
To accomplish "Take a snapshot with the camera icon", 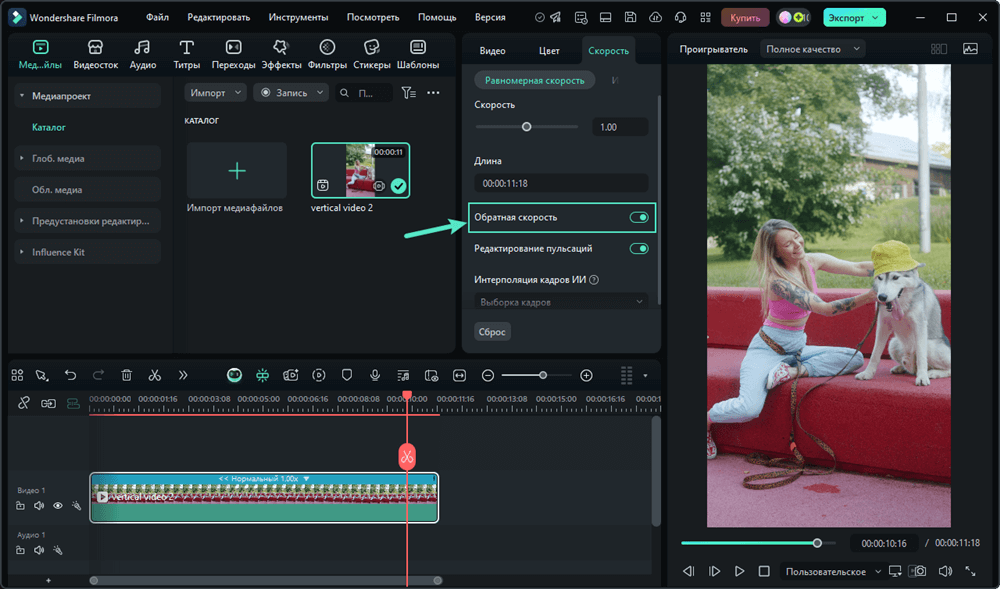I will click(x=920, y=571).
